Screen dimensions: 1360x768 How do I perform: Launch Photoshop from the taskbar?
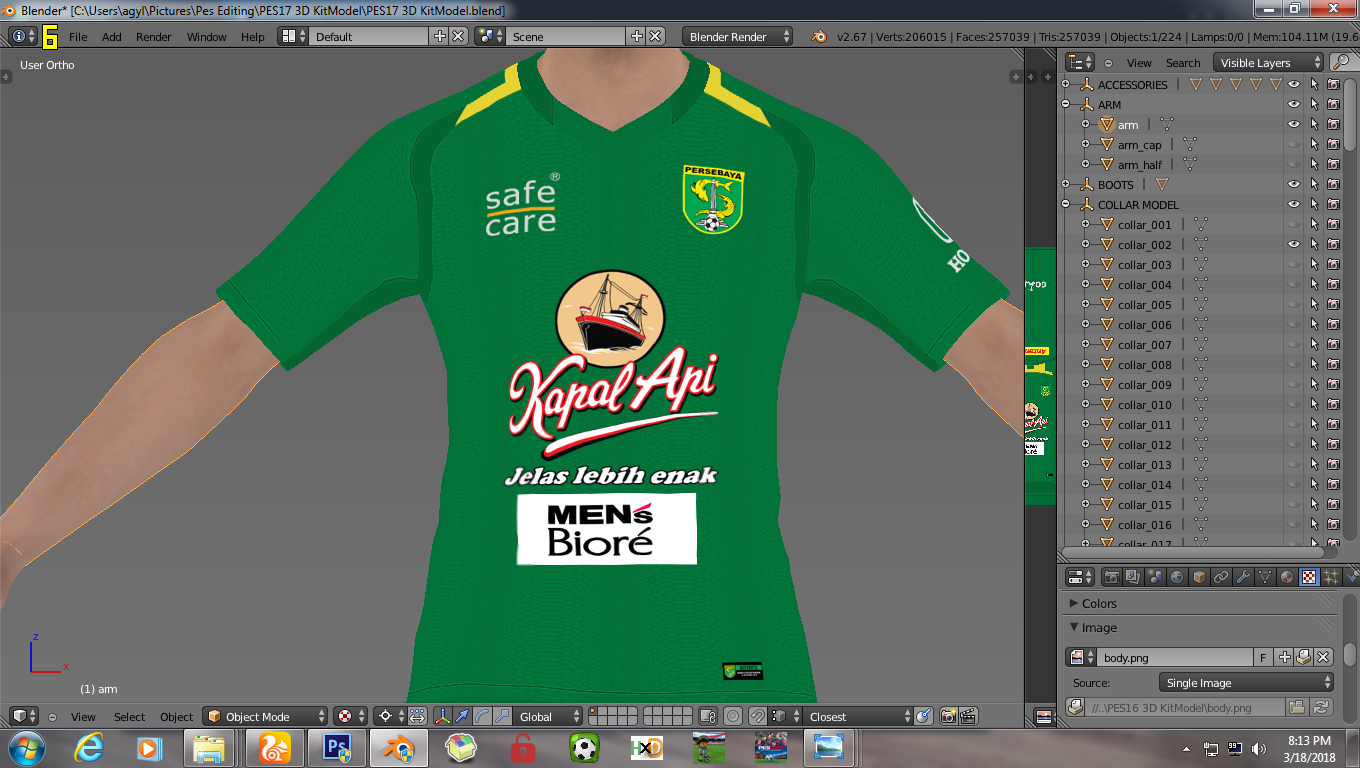(337, 747)
